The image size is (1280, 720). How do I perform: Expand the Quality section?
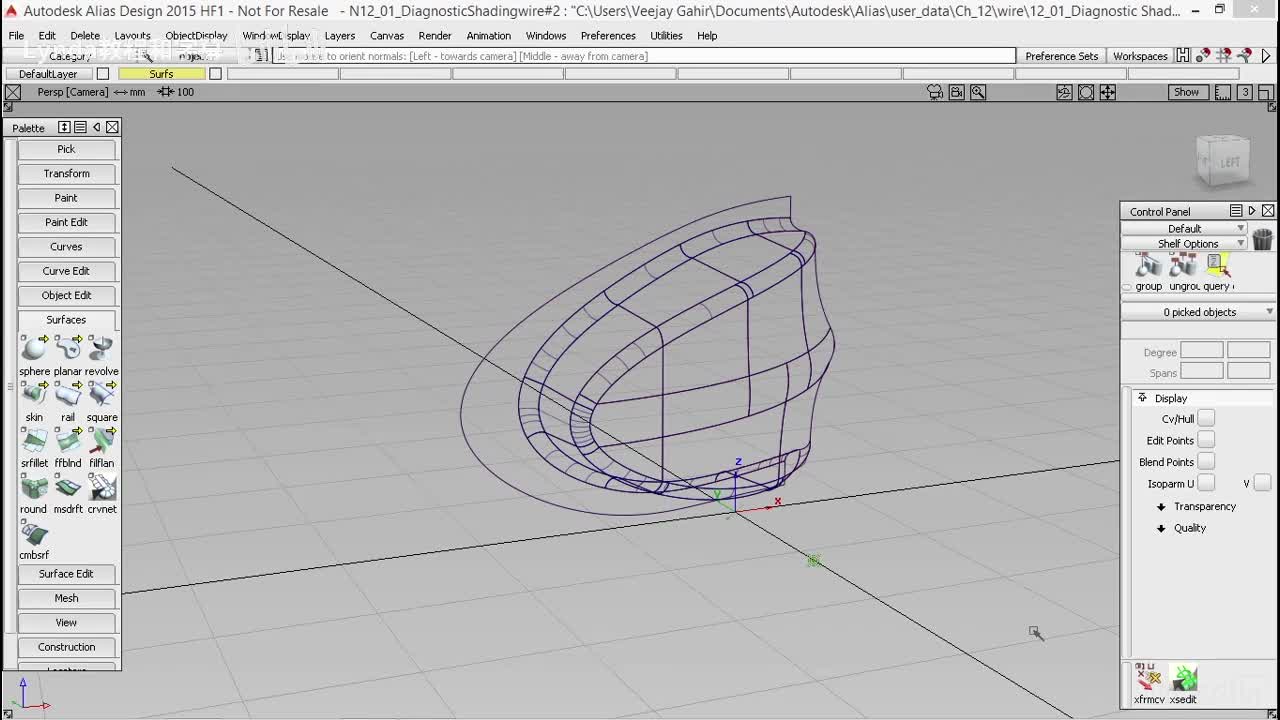[x=1189, y=528]
